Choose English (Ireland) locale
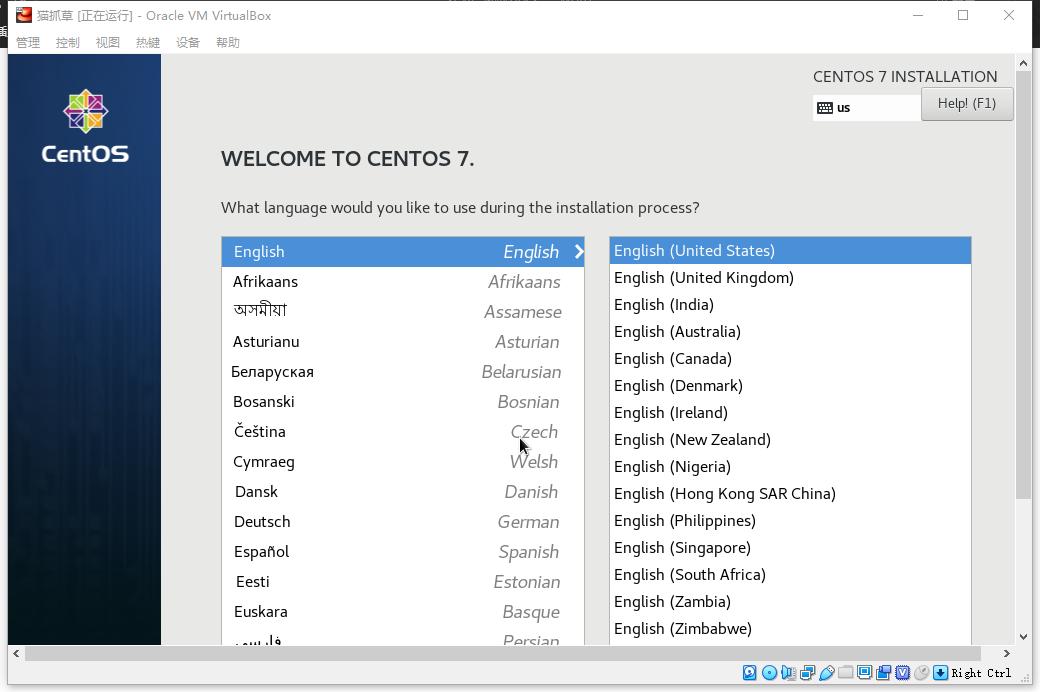 pos(790,413)
